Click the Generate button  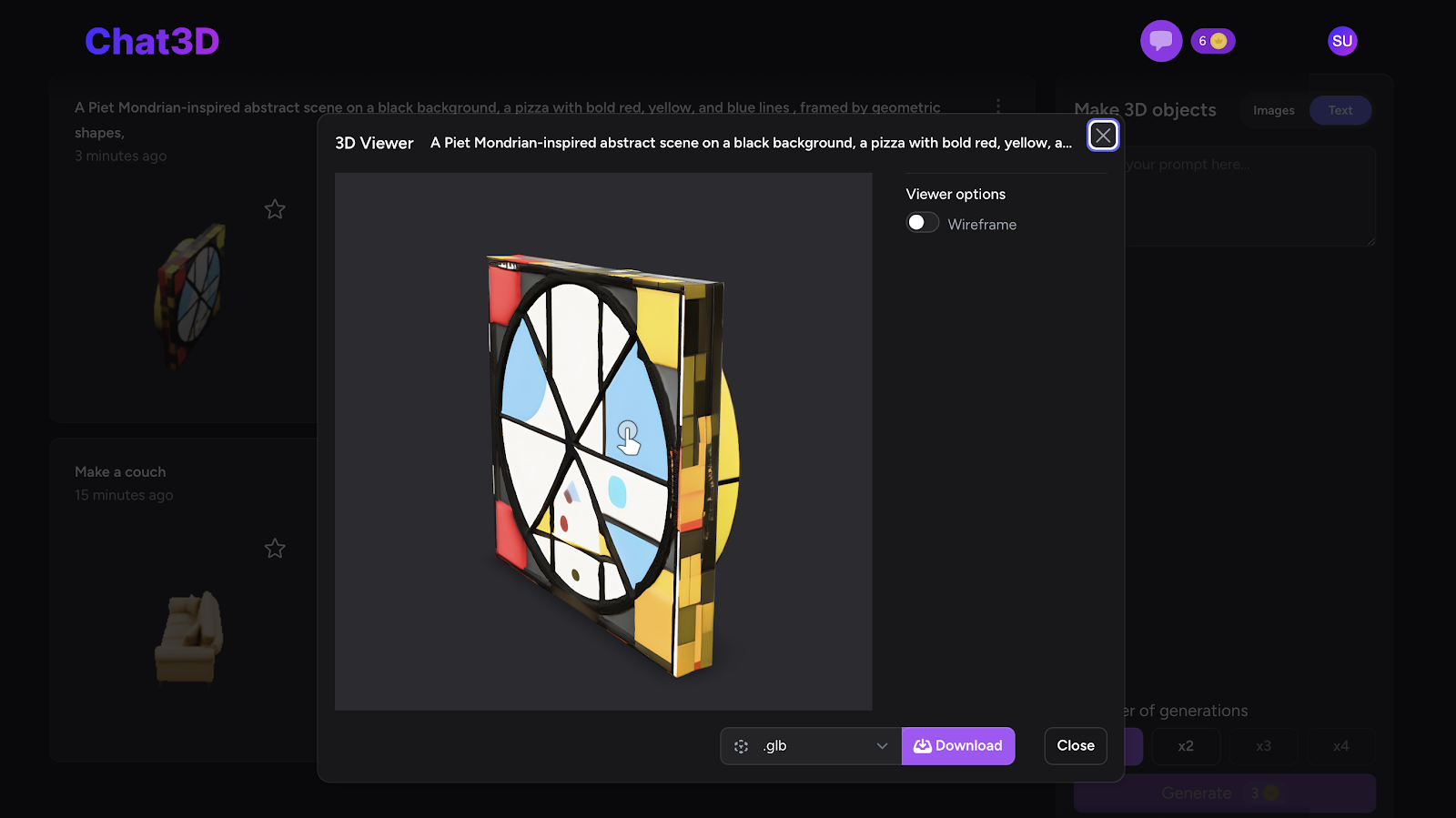pyautogui.click(x=1224, y=793)
